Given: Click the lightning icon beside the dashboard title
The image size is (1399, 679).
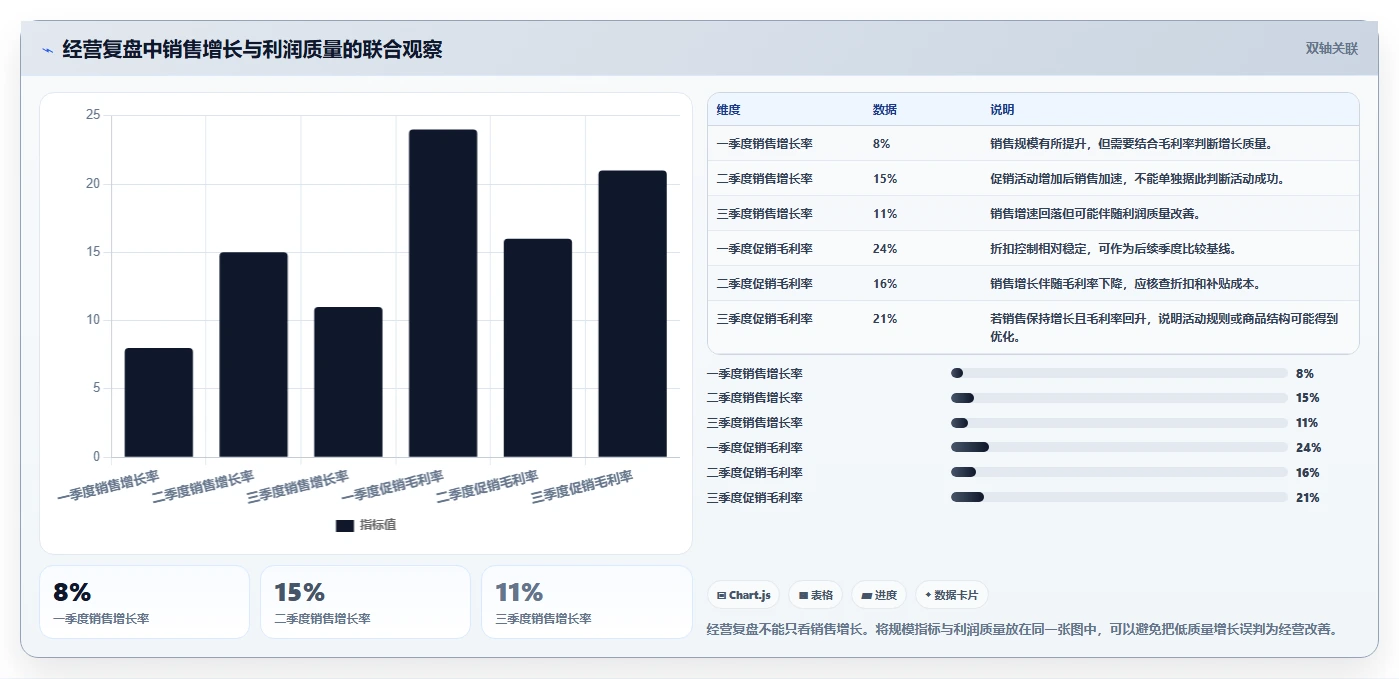Looking at the screenshot, I should click(x=47, y=50).
